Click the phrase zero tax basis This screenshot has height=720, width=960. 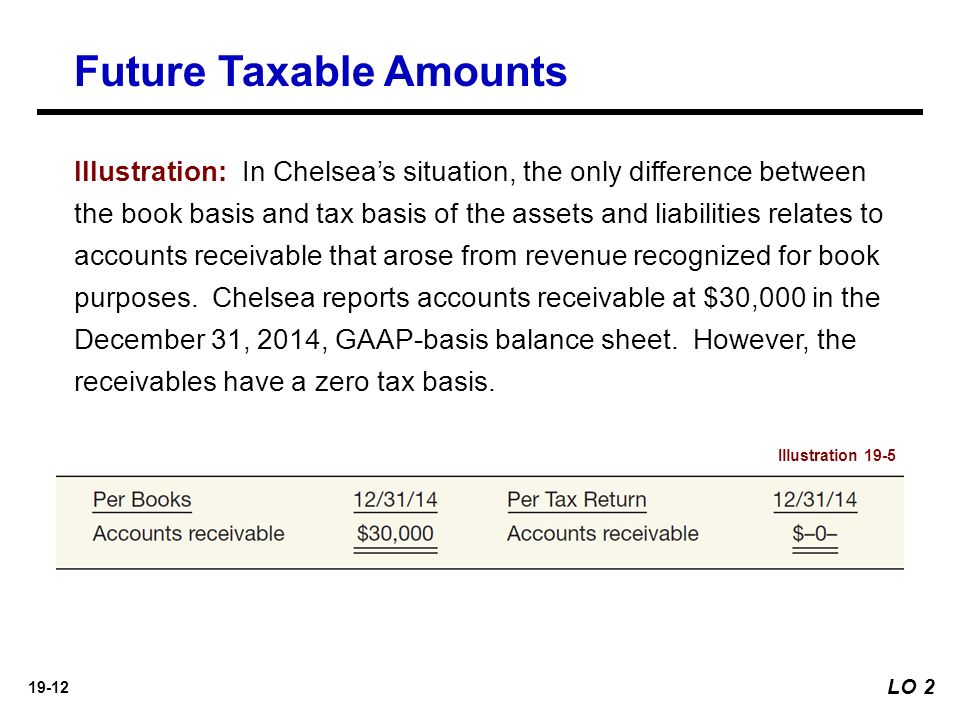405,382
